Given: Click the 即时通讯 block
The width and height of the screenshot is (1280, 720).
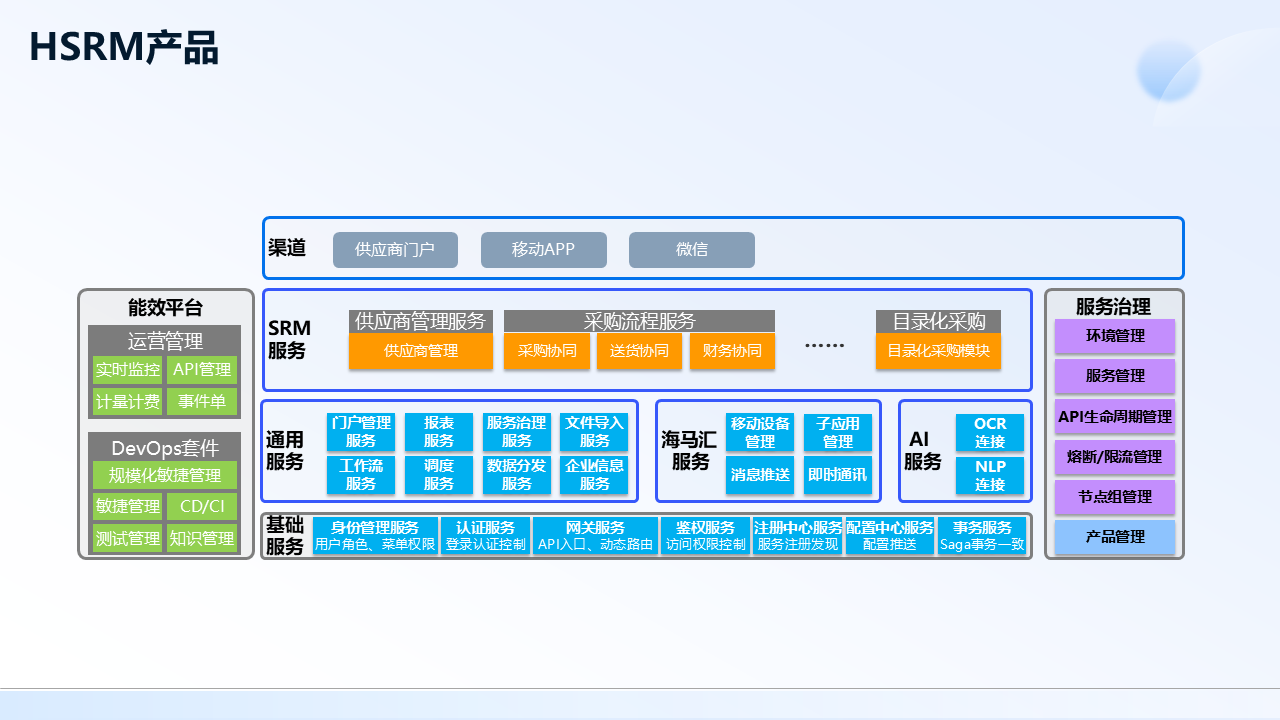Looking at the screenshot, I should click(838, 475).
